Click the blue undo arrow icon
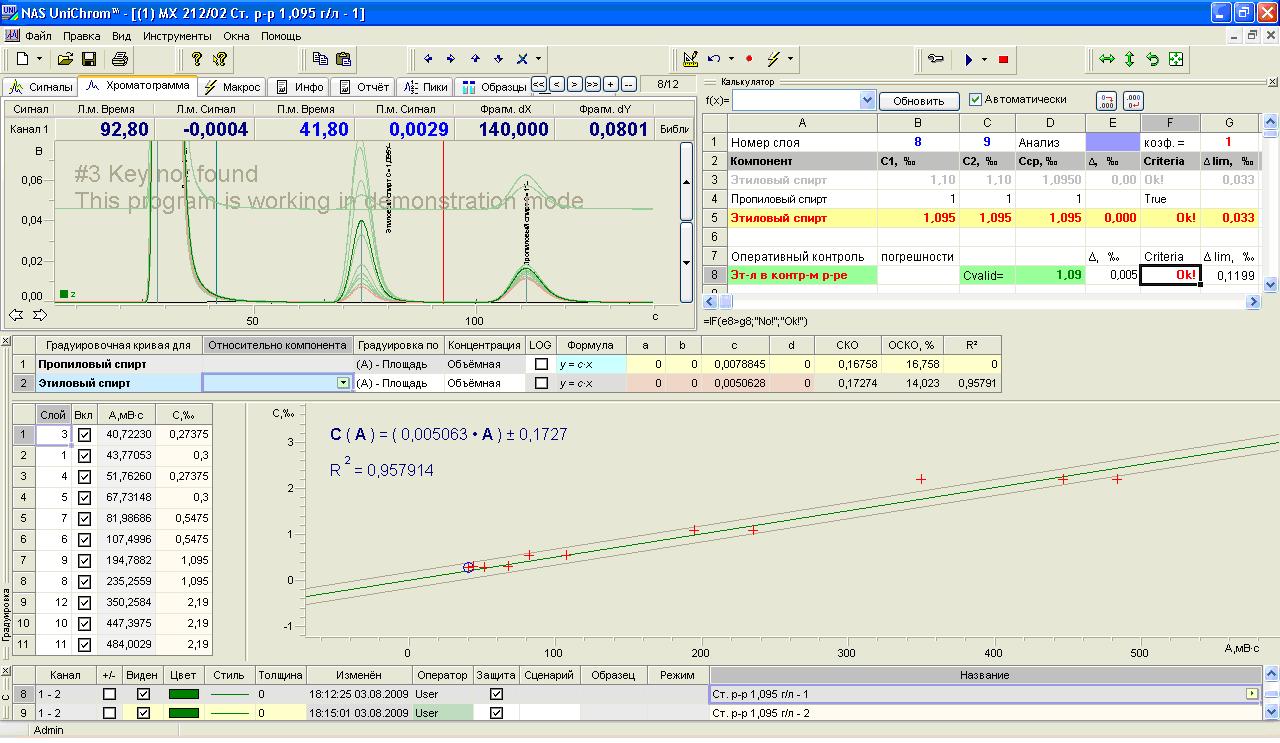The width and height of the screenshot is (1280, 743). (x=714, y=59)
